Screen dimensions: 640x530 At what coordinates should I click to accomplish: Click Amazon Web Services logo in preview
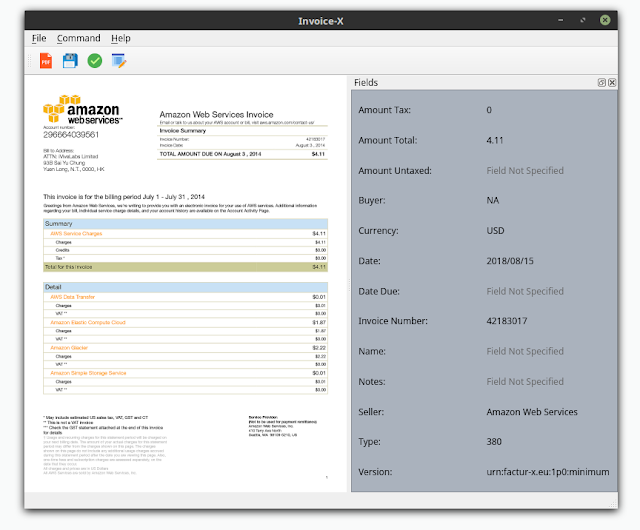click(x=82, y=109)
